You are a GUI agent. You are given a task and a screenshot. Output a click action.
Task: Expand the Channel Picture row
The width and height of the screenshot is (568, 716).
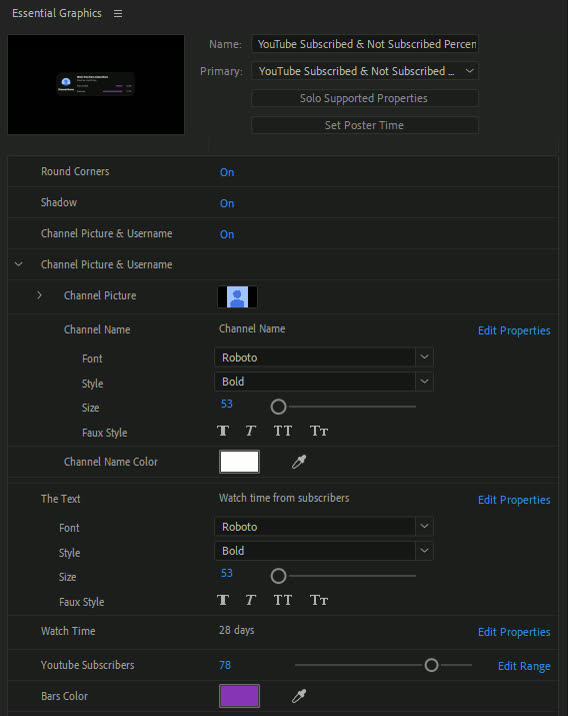point(40,295)
